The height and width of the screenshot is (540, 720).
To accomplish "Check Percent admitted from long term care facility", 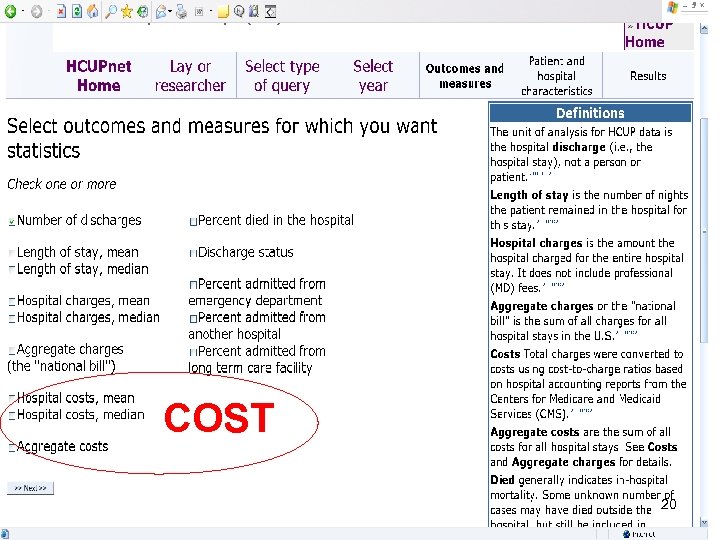I will (193, 352).
